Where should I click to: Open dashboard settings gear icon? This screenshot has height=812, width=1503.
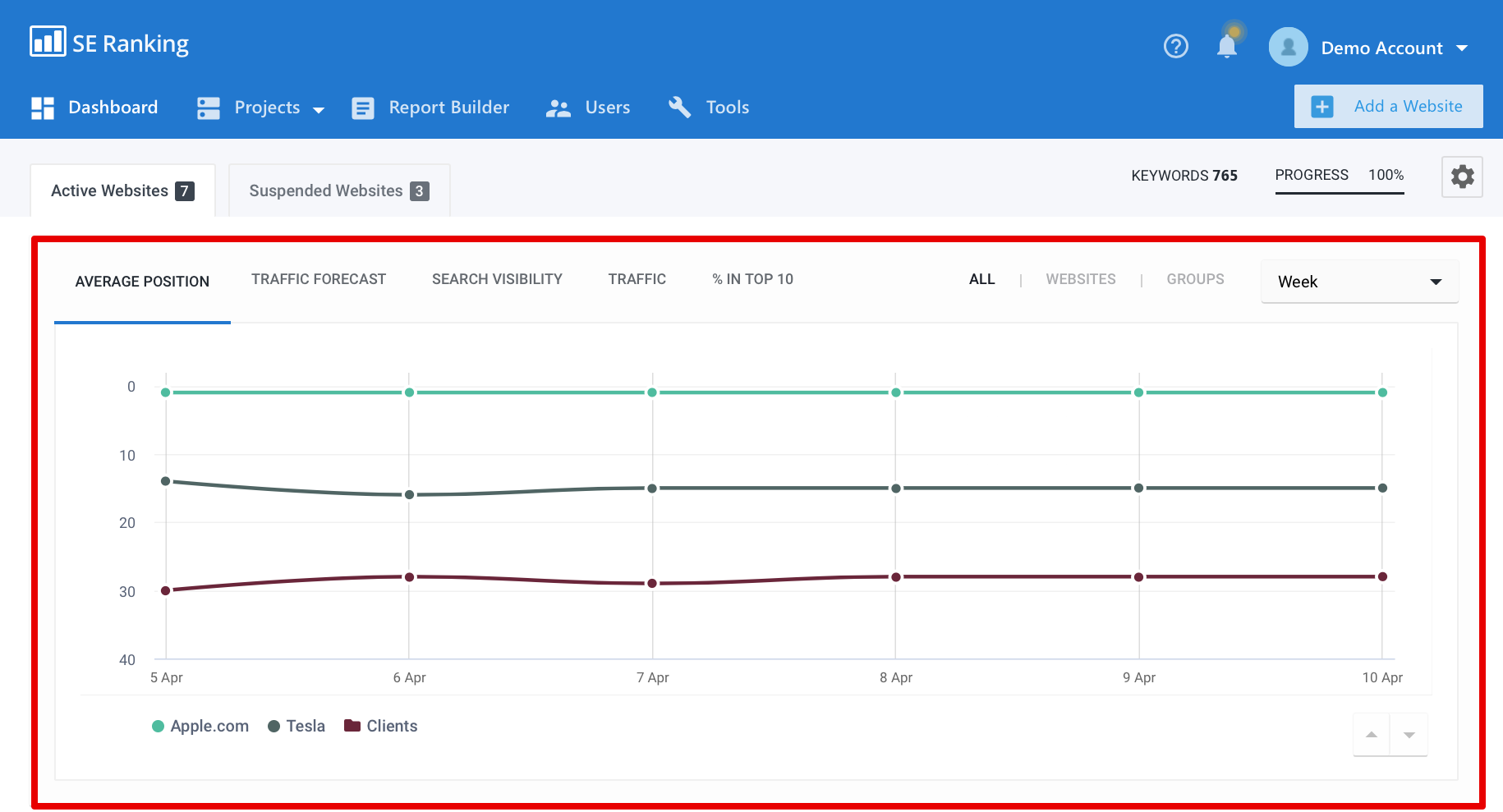[x=1462, y=177]
